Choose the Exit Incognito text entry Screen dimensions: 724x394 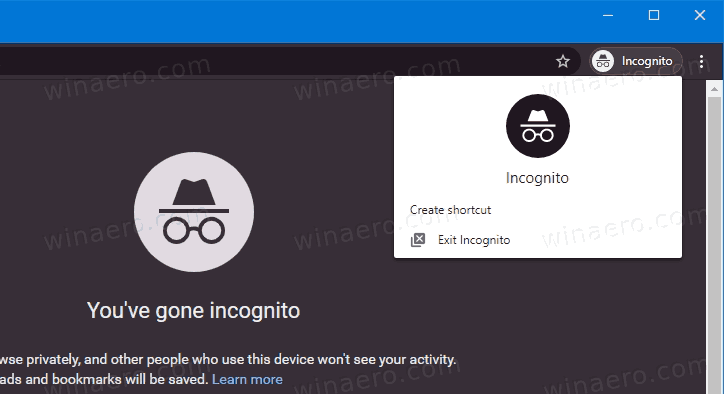(474, 240)
